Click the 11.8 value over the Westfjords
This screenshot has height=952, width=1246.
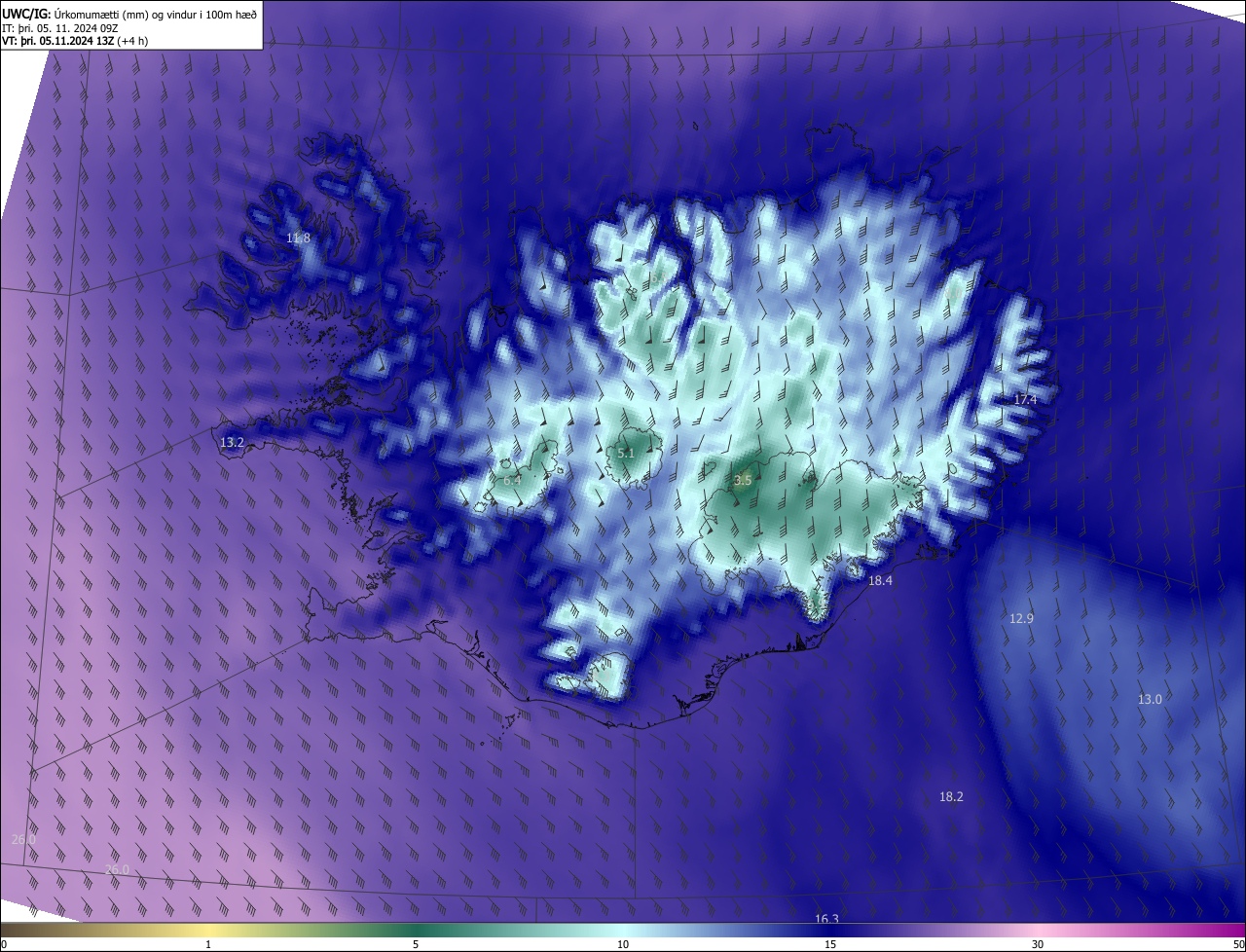[298, 238]
